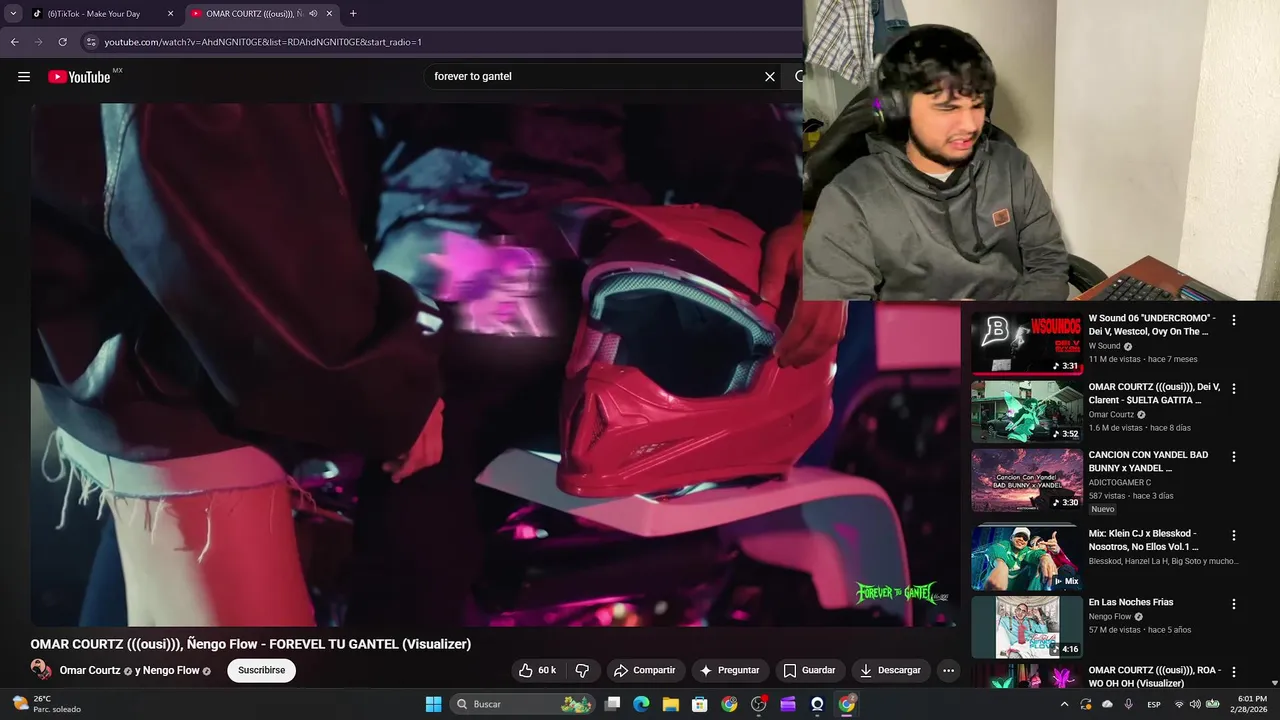The width and height of the screenshot is (1280, 720).
Task: Open options for CANCION CON YANDEL video
Action: click(1234, 457)
